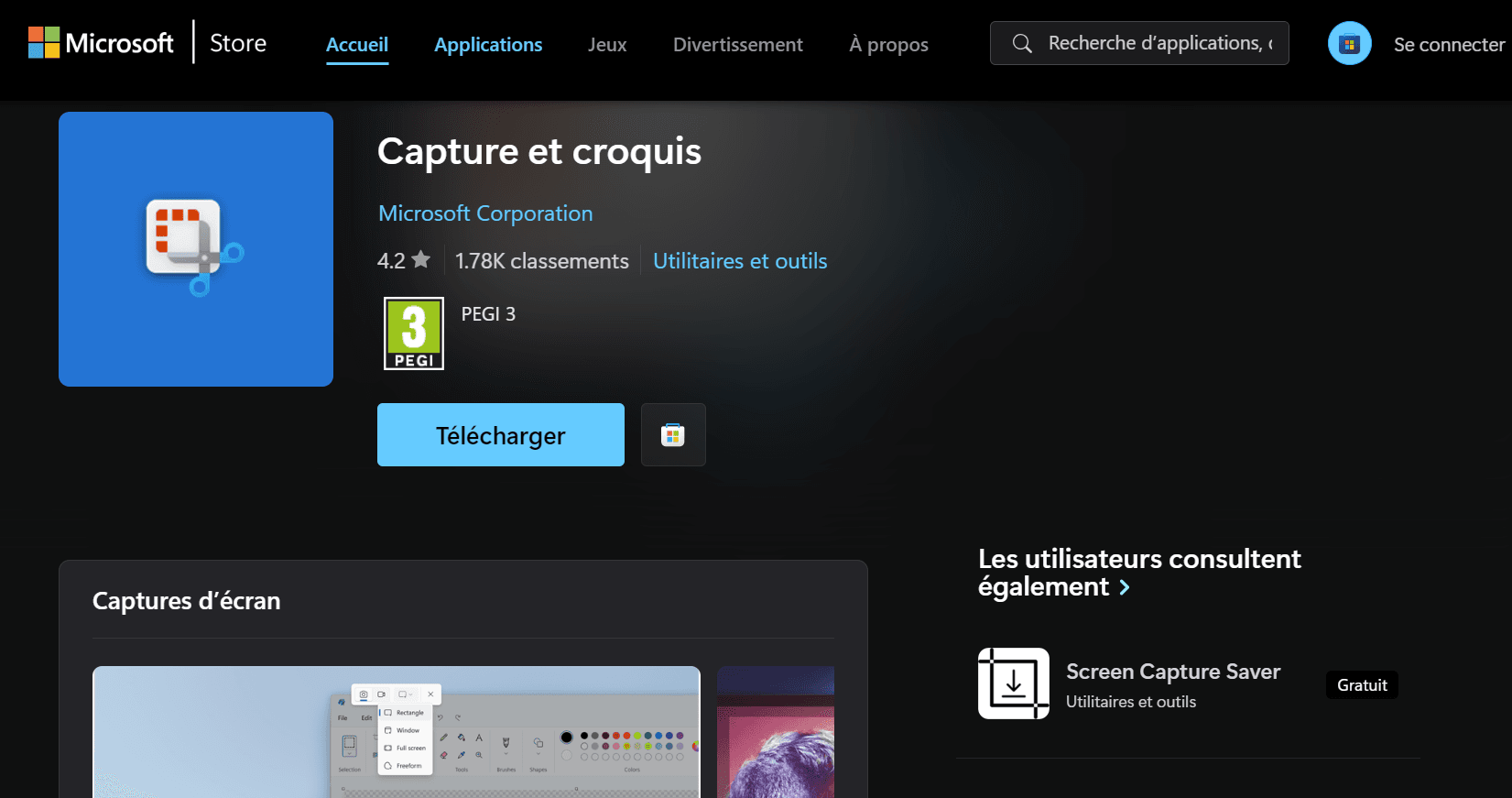Expand Les utilisateurs consultent également chevron
This screenshot has height=798, width=1512.
pyautogui.click(x=1125, y=587)
